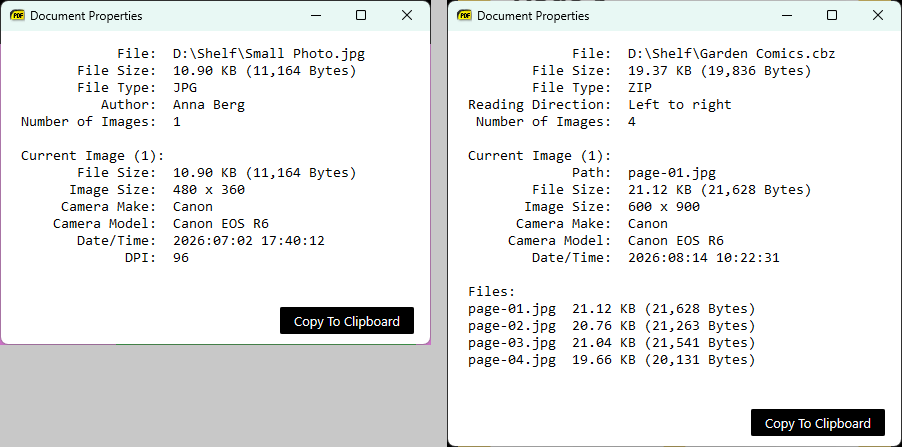Select file path D:\Shelf\Small Photo.jpg

click(269, 54)
